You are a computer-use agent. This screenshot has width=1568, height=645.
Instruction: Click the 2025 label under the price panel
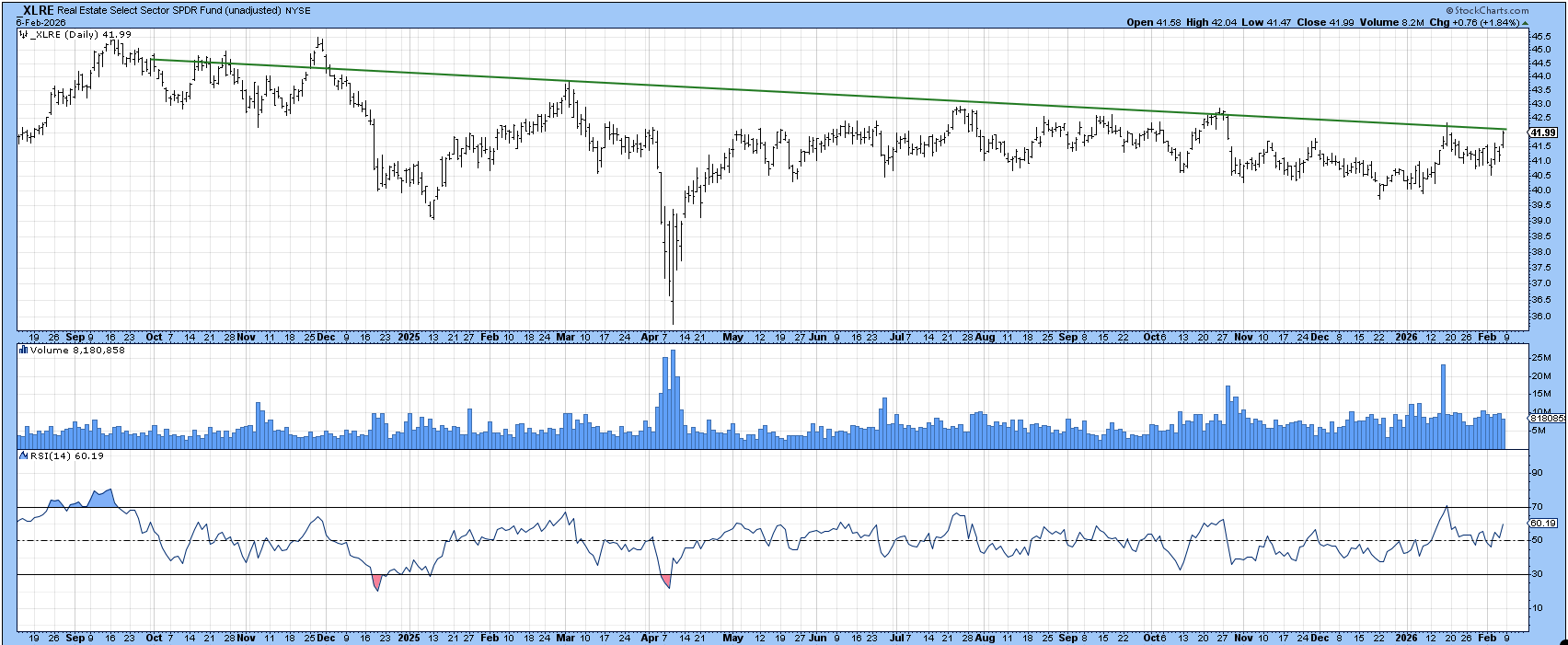coord(409,337)
